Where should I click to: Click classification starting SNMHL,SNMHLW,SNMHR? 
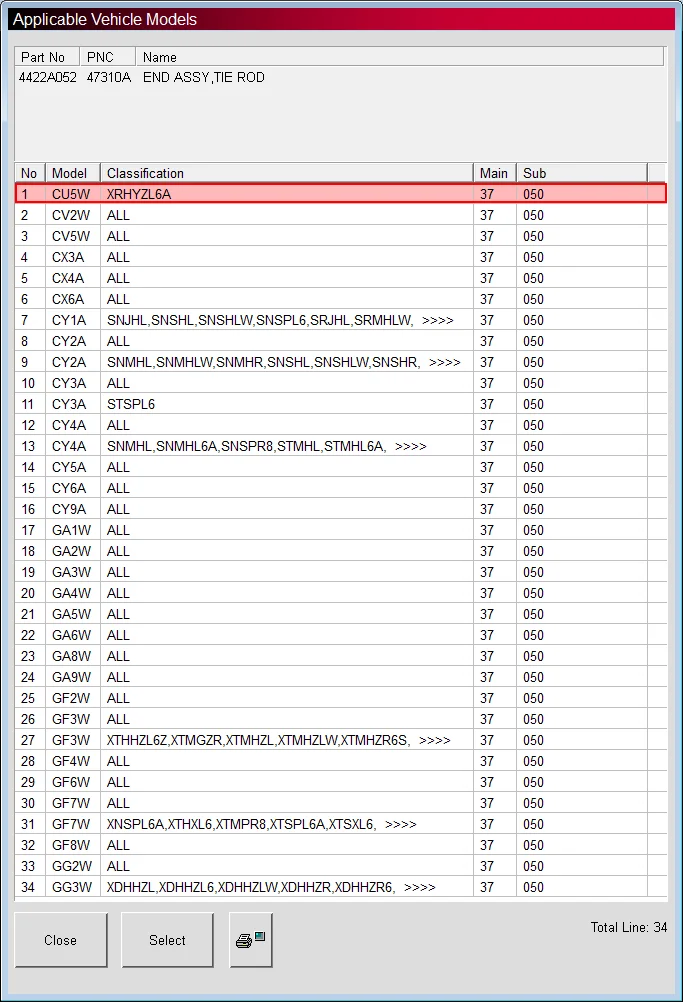[x=284, y=362]
